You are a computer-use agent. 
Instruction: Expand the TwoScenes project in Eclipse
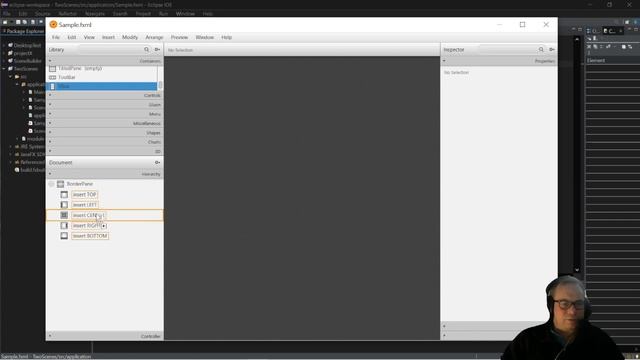4,69
